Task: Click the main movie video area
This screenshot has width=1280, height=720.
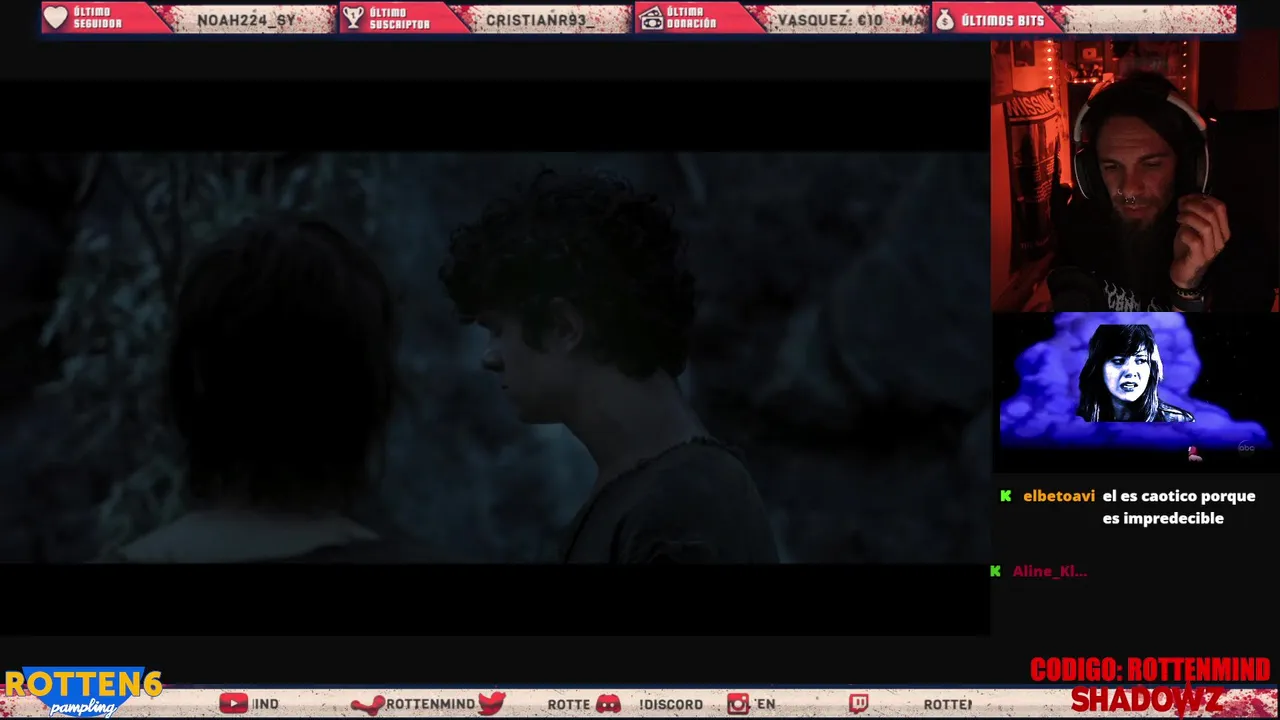Action: (x=495, y=357)
